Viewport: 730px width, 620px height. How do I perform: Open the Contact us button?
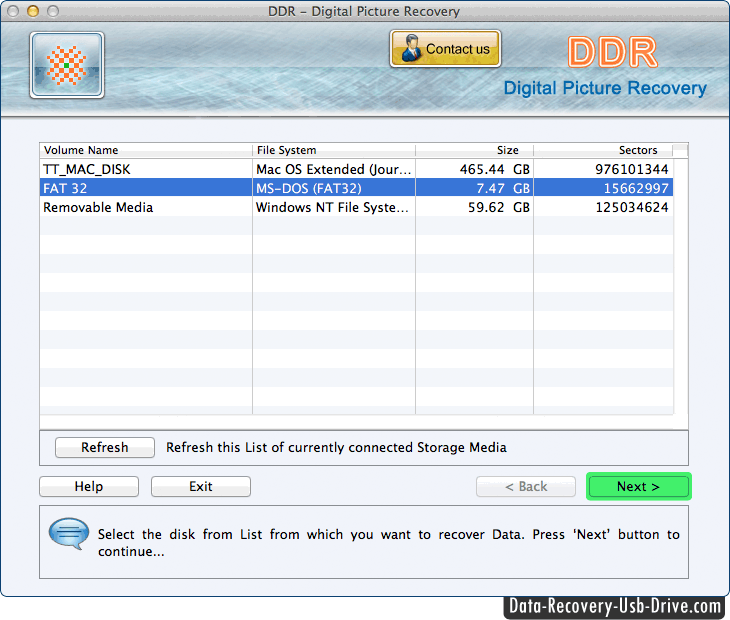446,49
